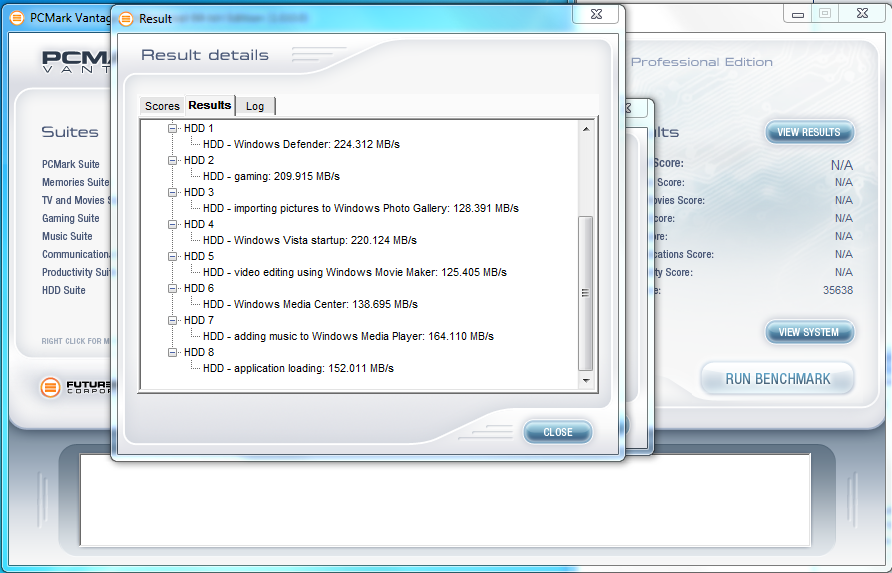Select 'HDD - gaming: 209.915 MB/s' row
This screenshot has width=892, height=573.
(271, 176)
